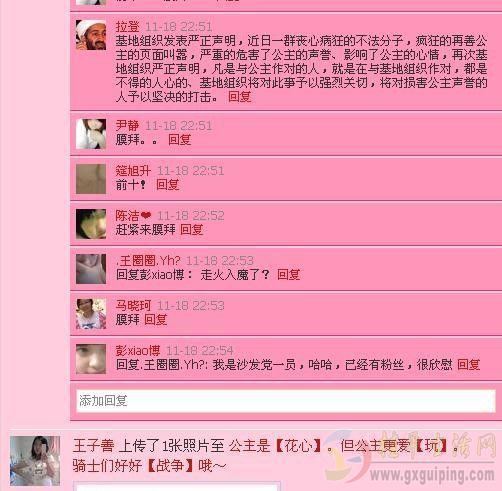
Task: Click 回复 after 尹静's 膜拜 comment
Action: pyautogui.click(x=180, y=140)
